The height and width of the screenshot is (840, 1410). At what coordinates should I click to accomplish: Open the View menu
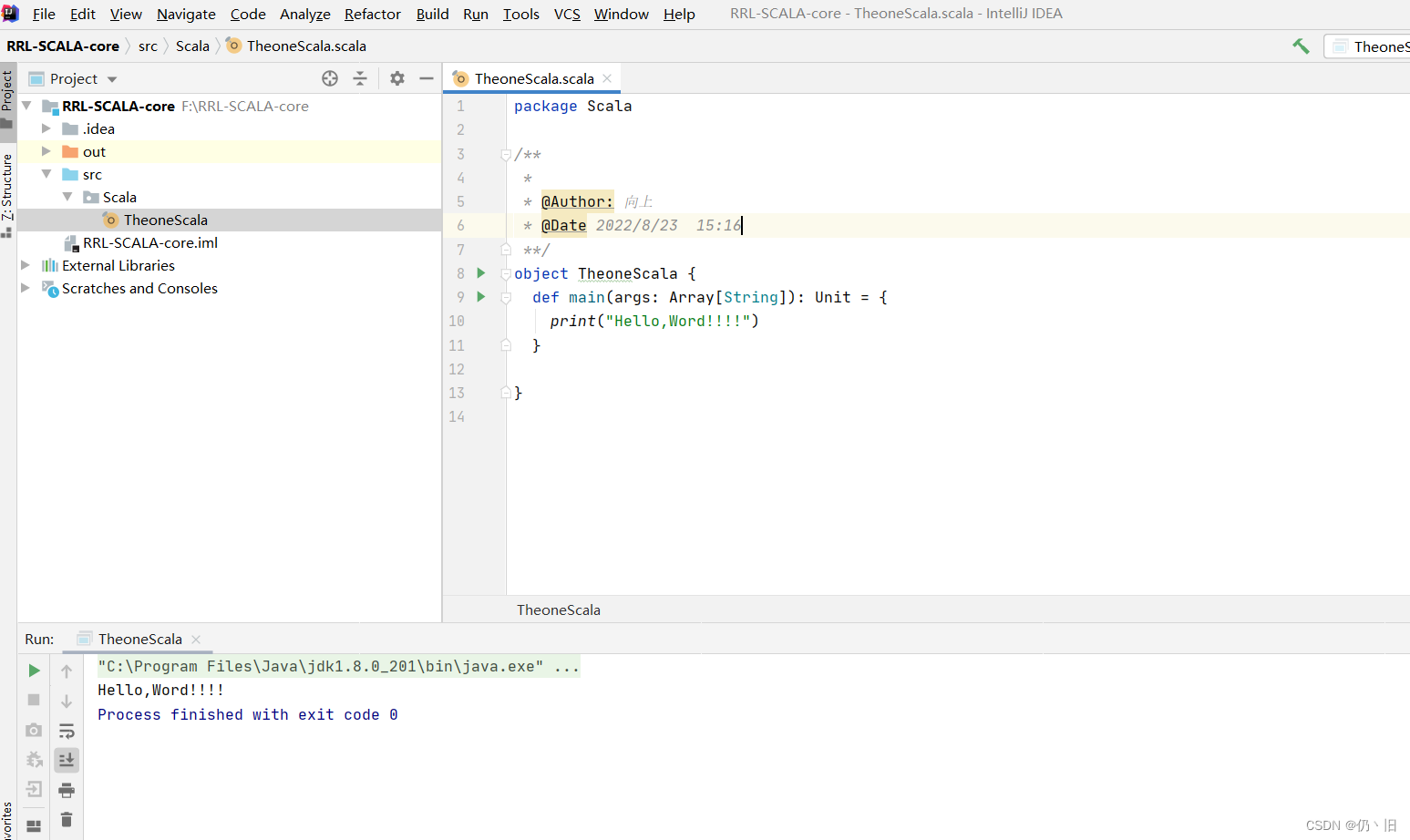coord(126,14)
